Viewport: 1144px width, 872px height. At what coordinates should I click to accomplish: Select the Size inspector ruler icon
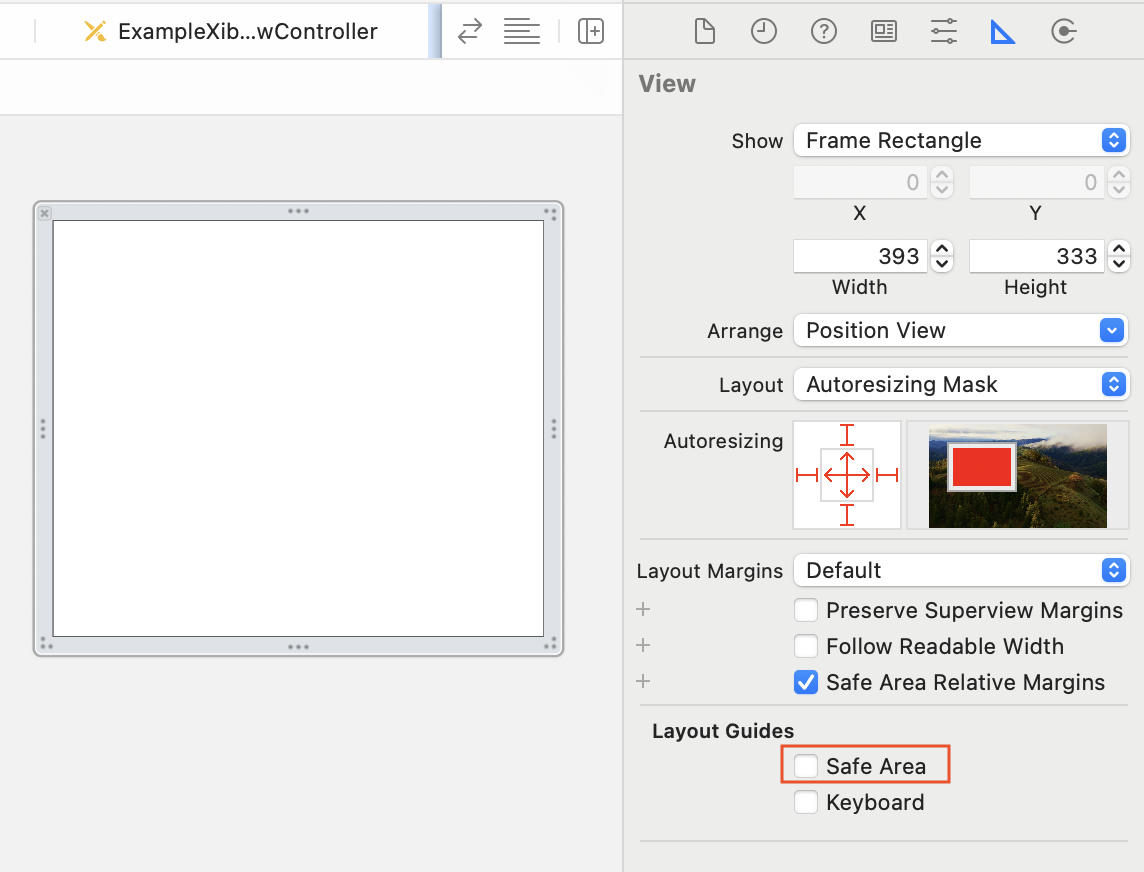coord(1002,32)
